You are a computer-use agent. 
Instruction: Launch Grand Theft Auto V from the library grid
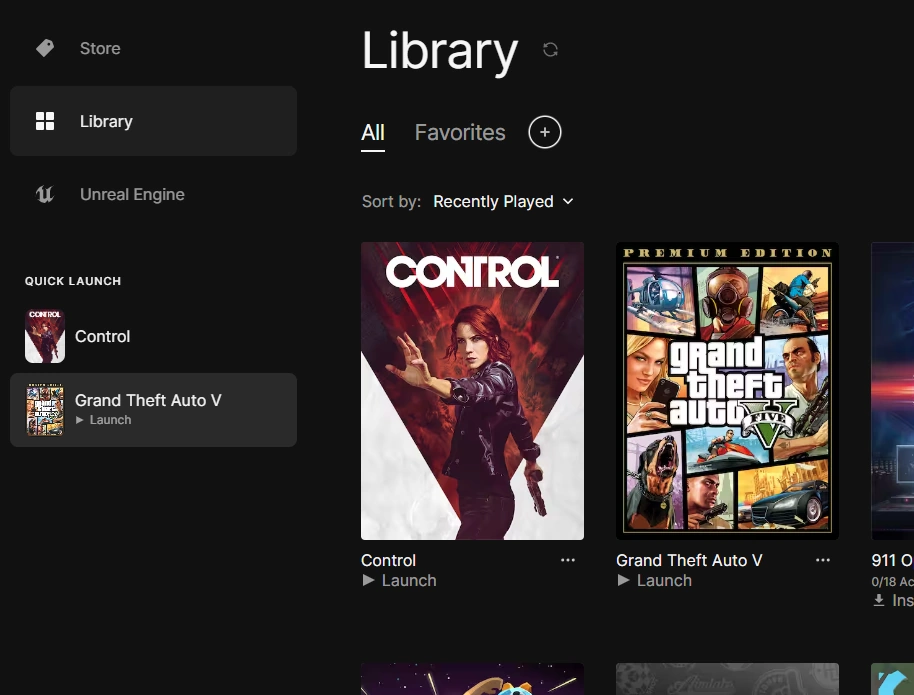pos(655,580)
